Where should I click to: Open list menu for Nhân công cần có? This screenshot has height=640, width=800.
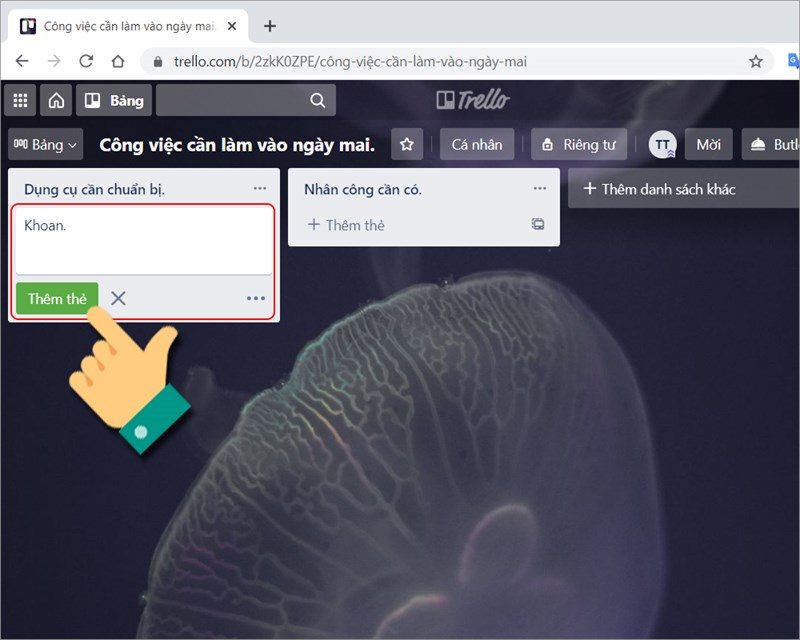(540, 188)
